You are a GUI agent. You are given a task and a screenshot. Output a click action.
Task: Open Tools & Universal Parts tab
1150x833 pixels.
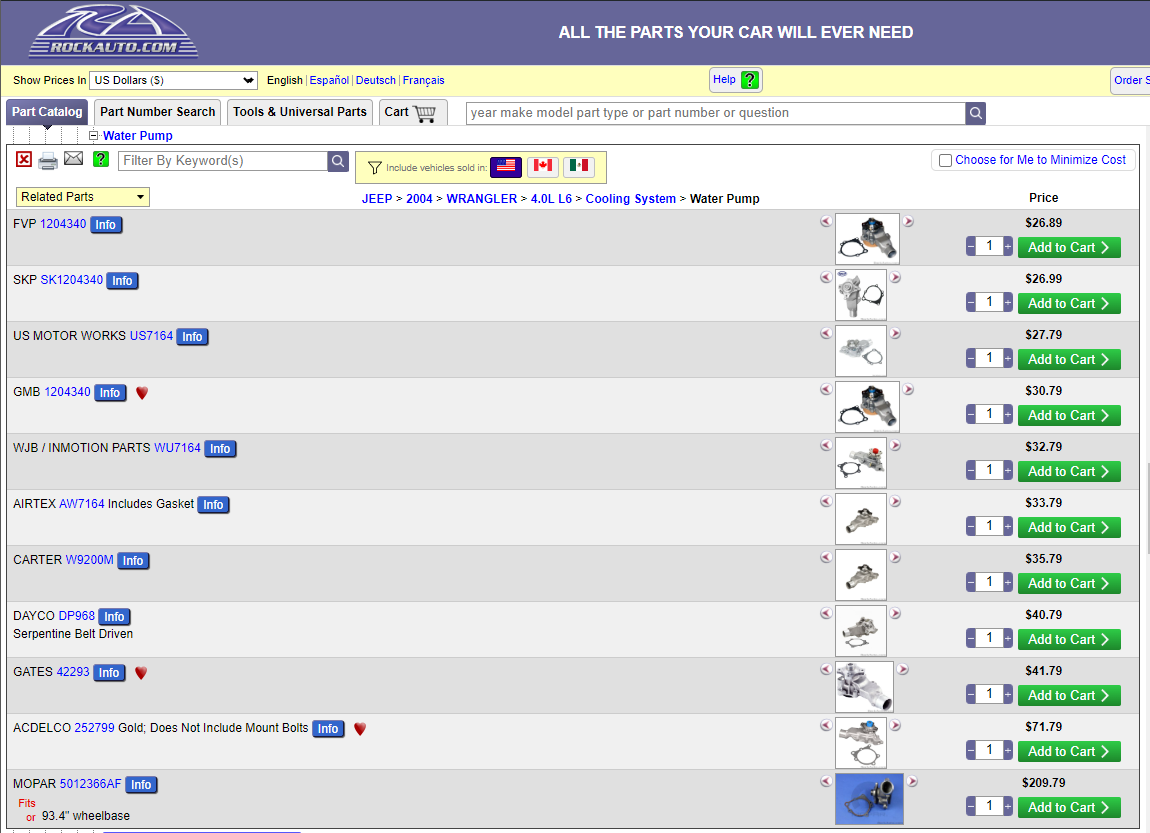pos(300,112)
